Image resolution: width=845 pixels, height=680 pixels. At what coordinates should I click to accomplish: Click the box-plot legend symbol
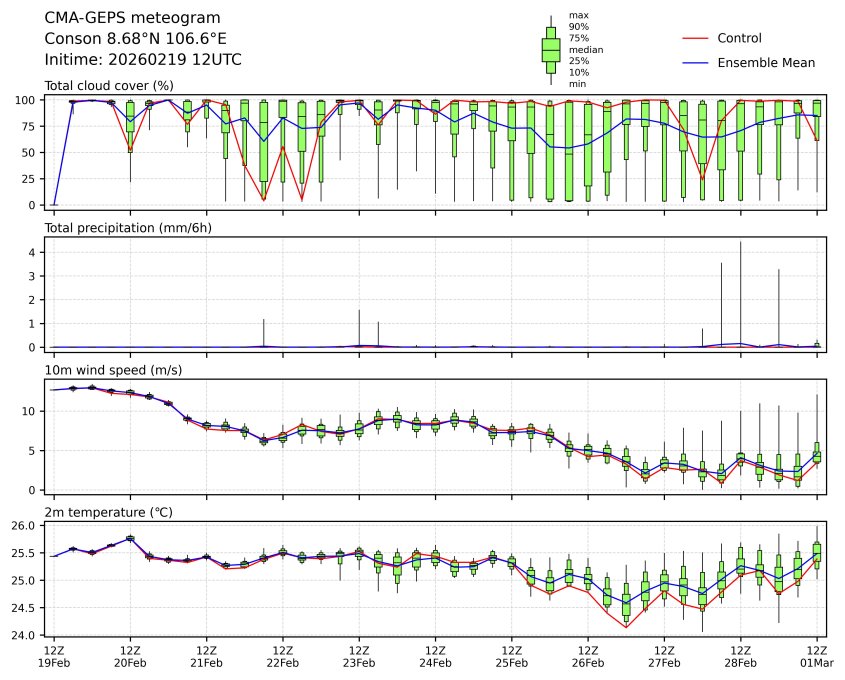click(550, 50)
